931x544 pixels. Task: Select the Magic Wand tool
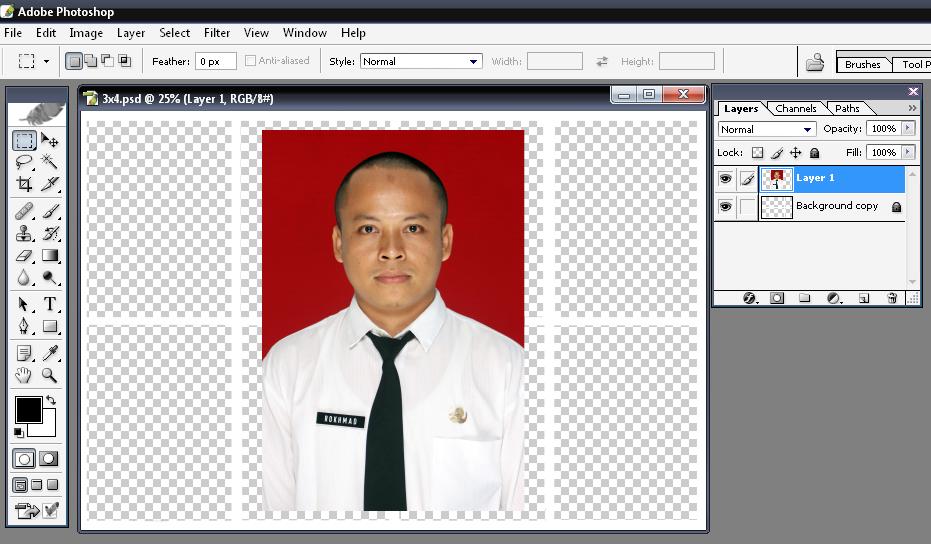point(50,162)
